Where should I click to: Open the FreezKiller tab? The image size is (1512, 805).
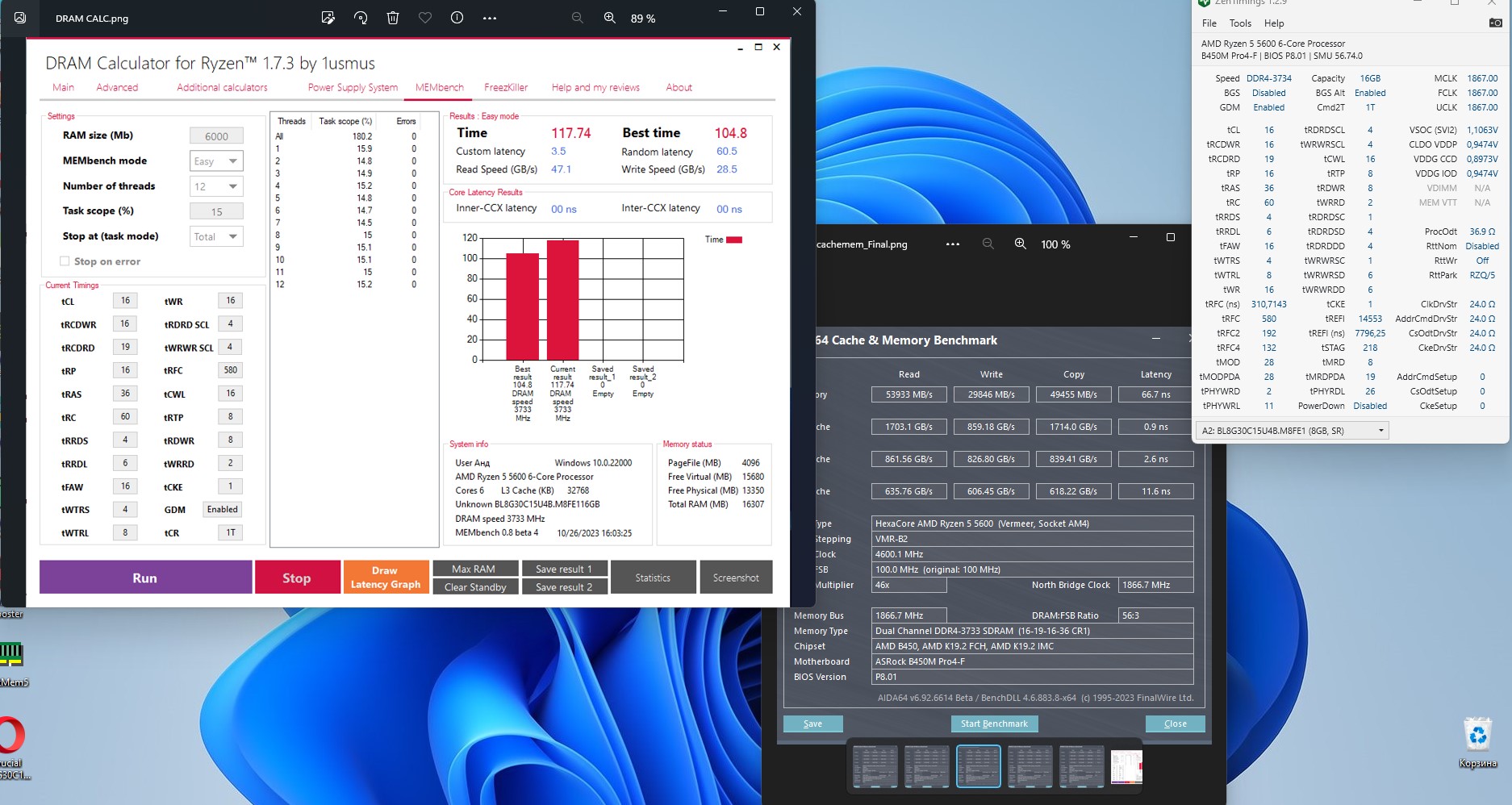tap(506, 87)
